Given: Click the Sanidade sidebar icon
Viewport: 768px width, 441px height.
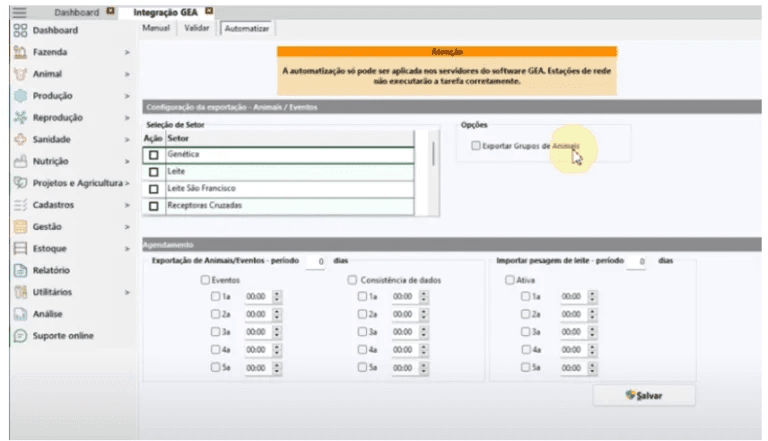Looking at the screenshot, I should 21,139.
